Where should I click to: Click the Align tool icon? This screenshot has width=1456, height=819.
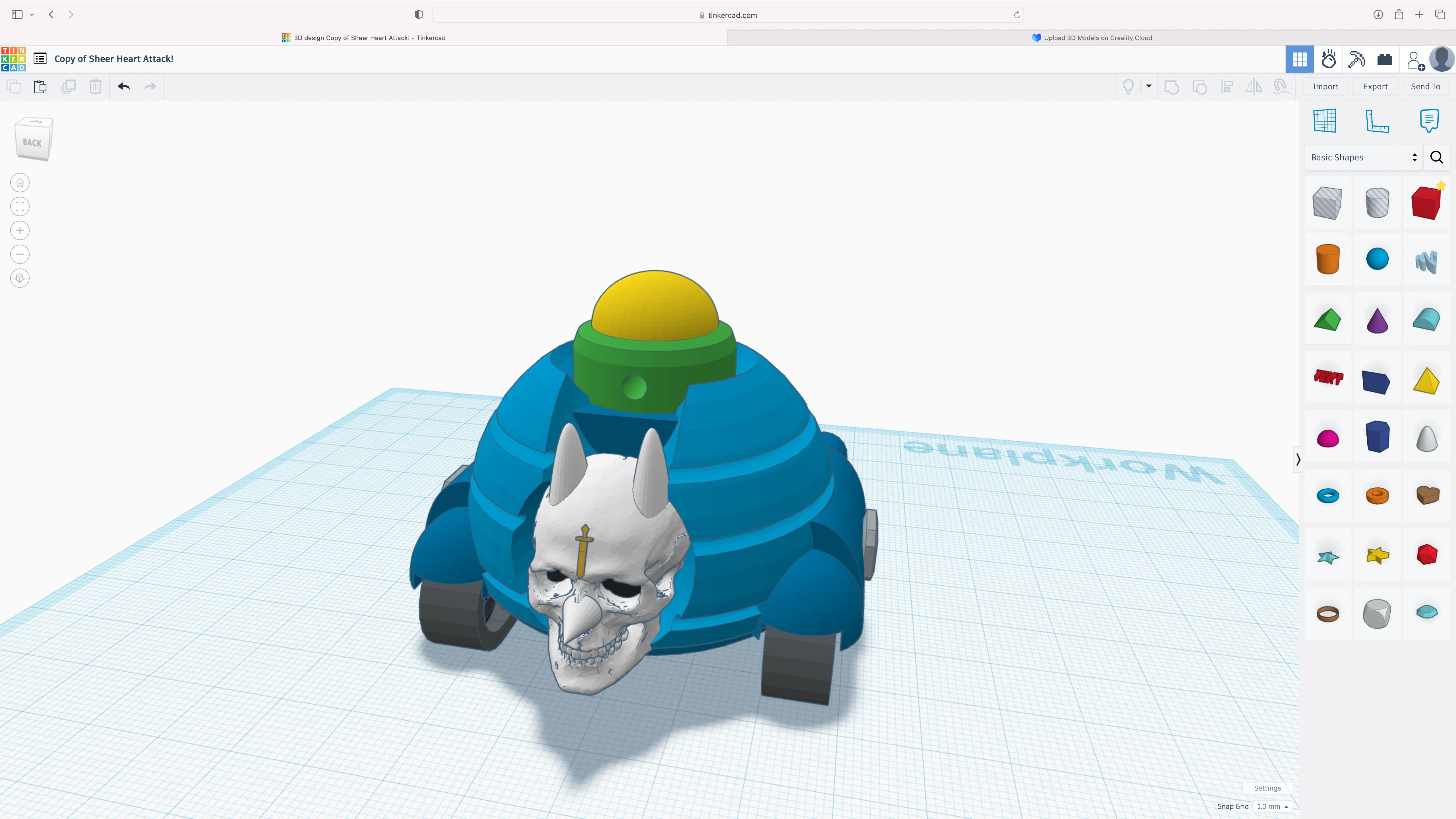click(1227, 86)
